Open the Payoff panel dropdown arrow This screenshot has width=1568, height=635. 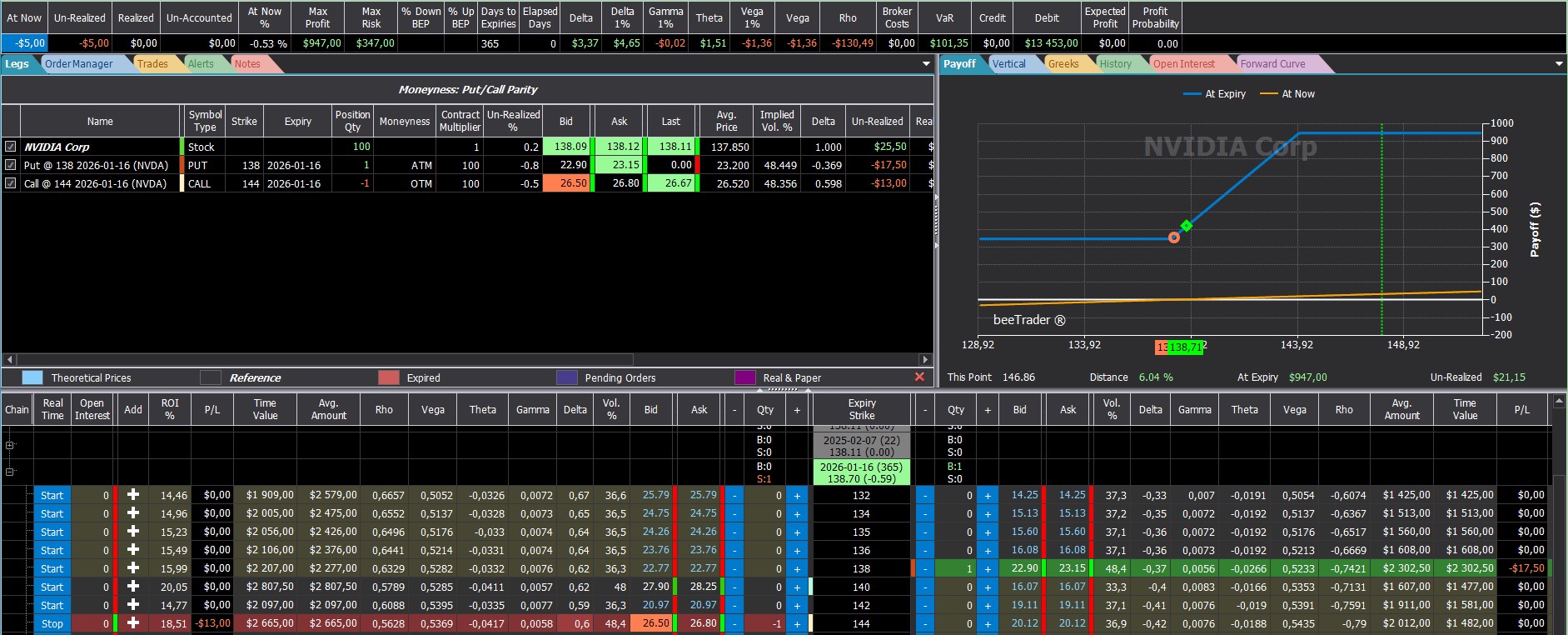click(x=1559, y=64)
